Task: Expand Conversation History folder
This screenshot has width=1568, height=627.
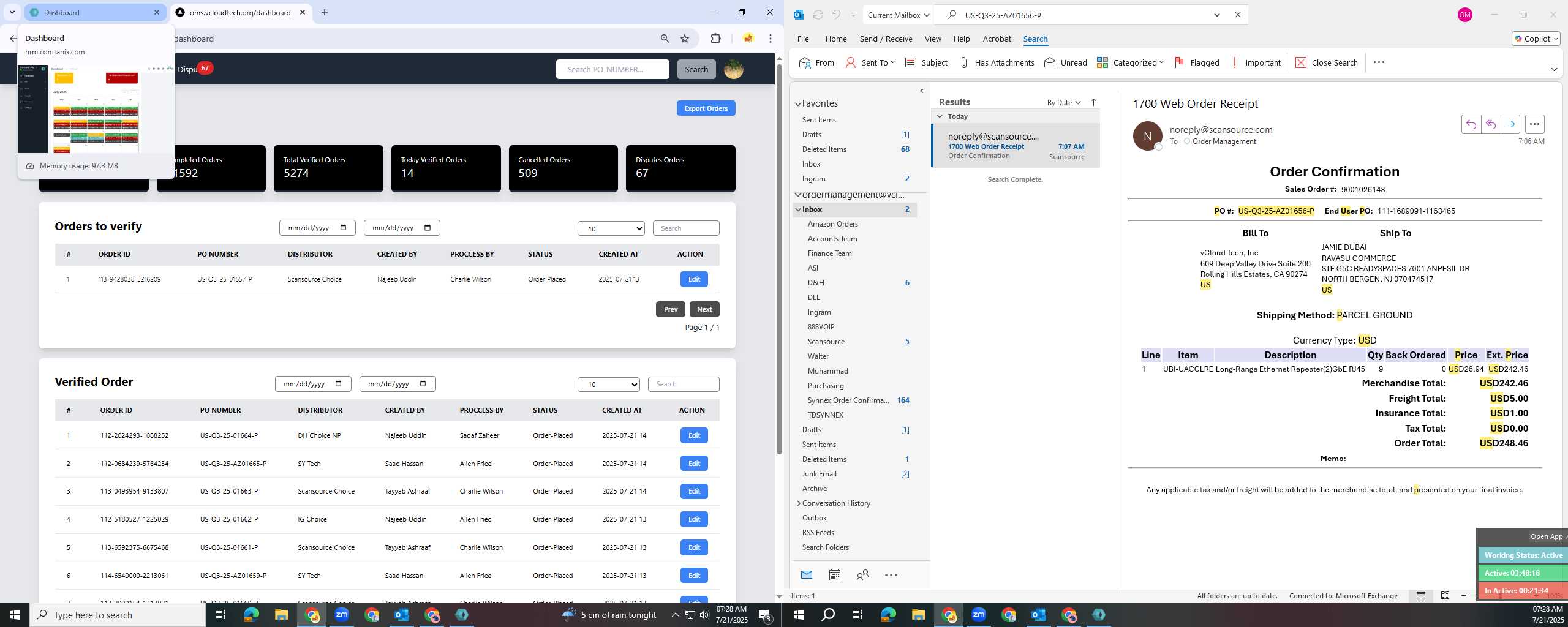Action: [x=798, y=503]
